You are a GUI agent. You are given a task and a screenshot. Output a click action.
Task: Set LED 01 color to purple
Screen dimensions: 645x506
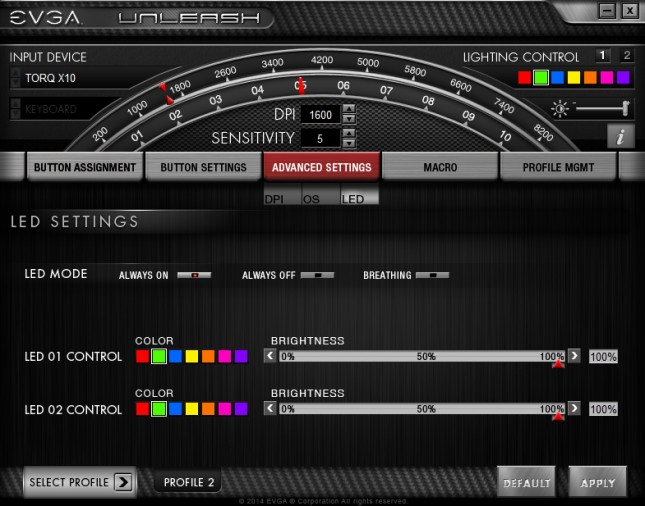241,356
